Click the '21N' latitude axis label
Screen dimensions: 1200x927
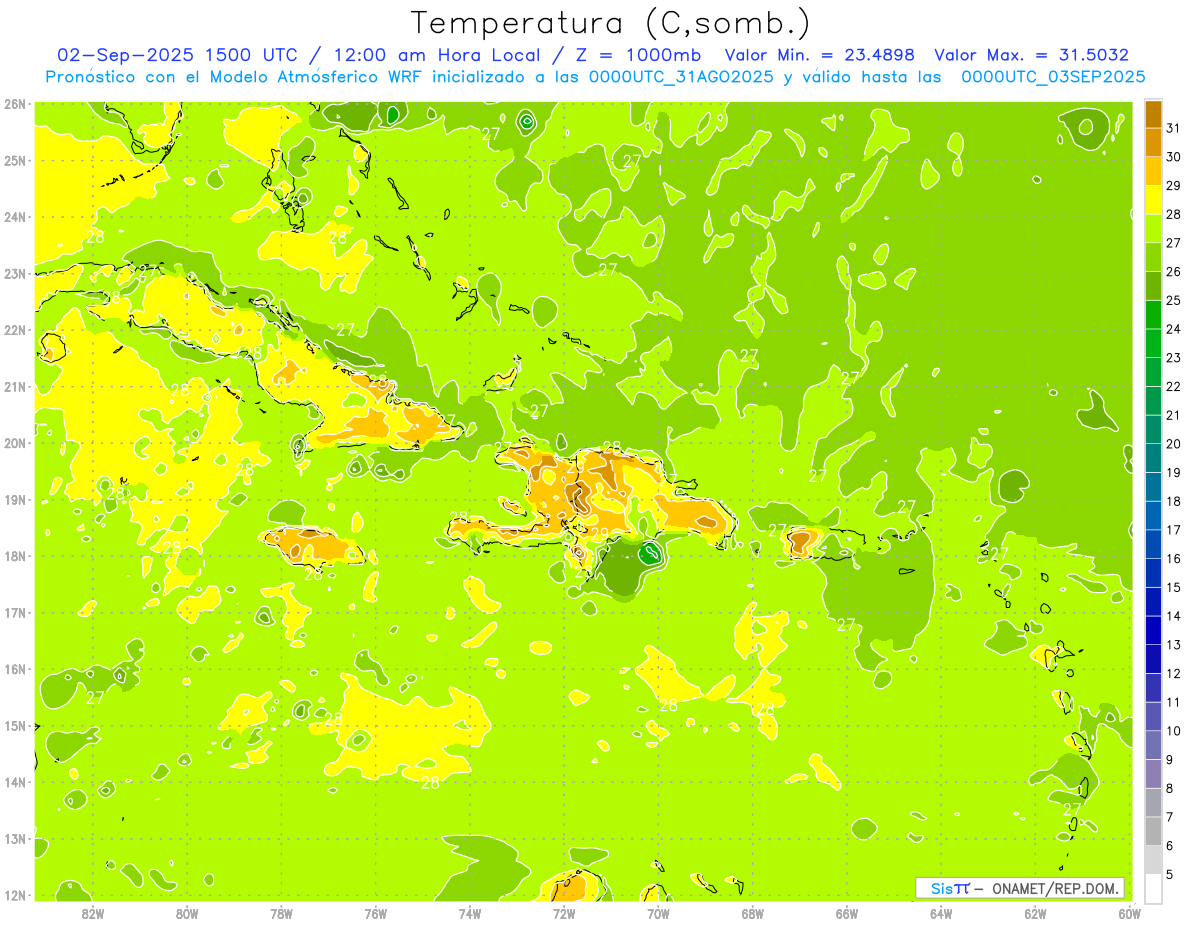(16, 386)
